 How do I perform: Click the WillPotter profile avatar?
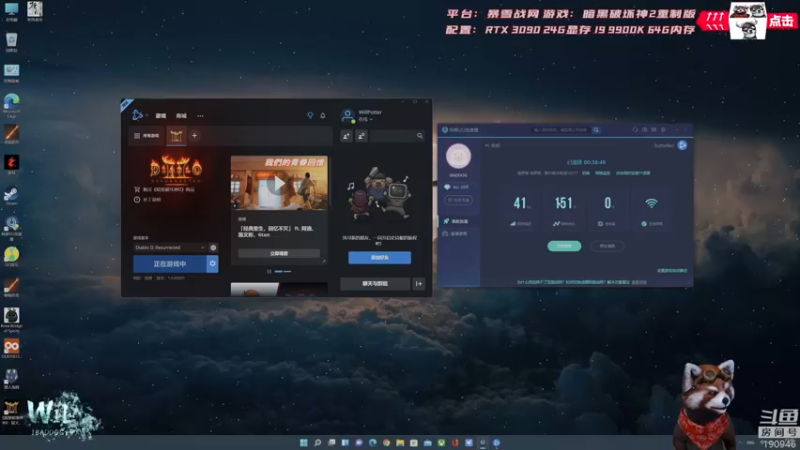347,115
